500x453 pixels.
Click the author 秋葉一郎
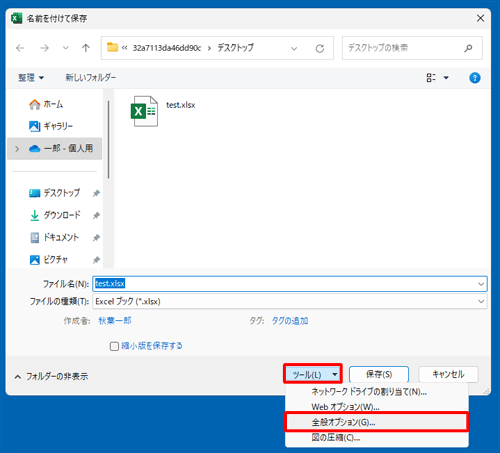click(115, 321)
